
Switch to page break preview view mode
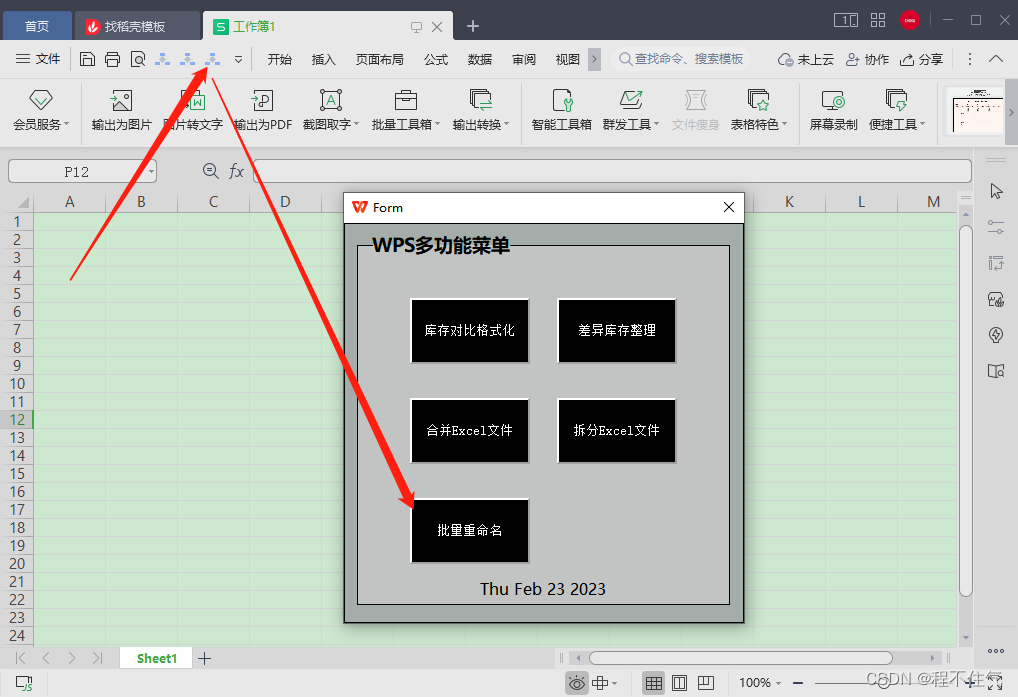[x=708, y=682]
